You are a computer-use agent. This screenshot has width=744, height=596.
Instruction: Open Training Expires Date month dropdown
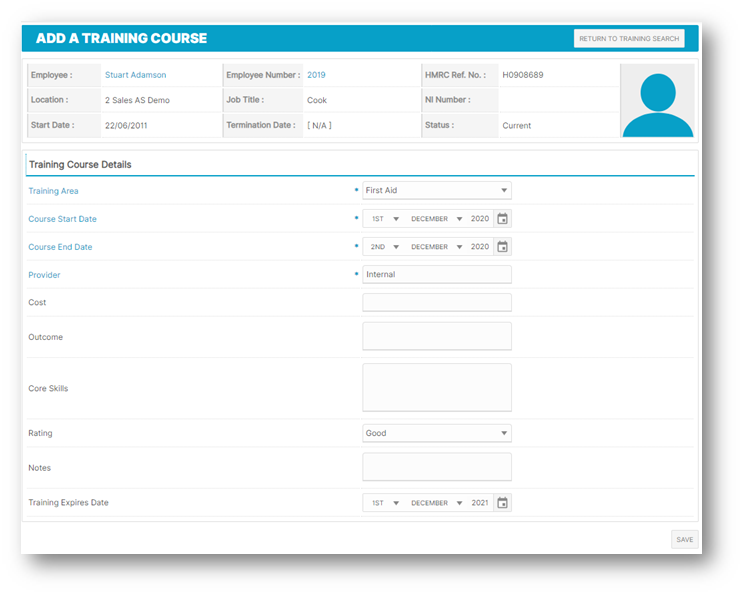[x=436, y=503]
